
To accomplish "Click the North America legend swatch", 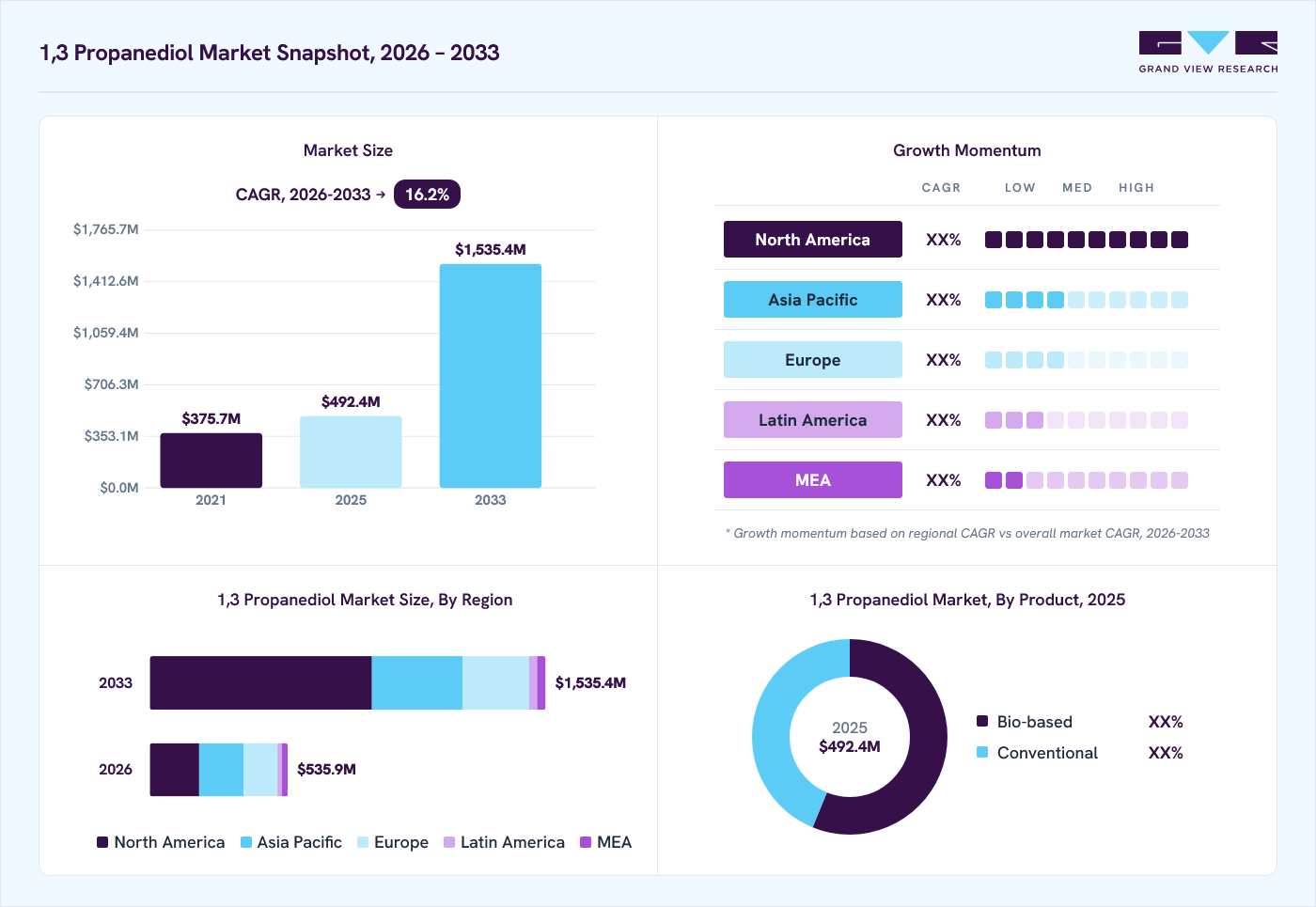I will [x=102, y=842].
